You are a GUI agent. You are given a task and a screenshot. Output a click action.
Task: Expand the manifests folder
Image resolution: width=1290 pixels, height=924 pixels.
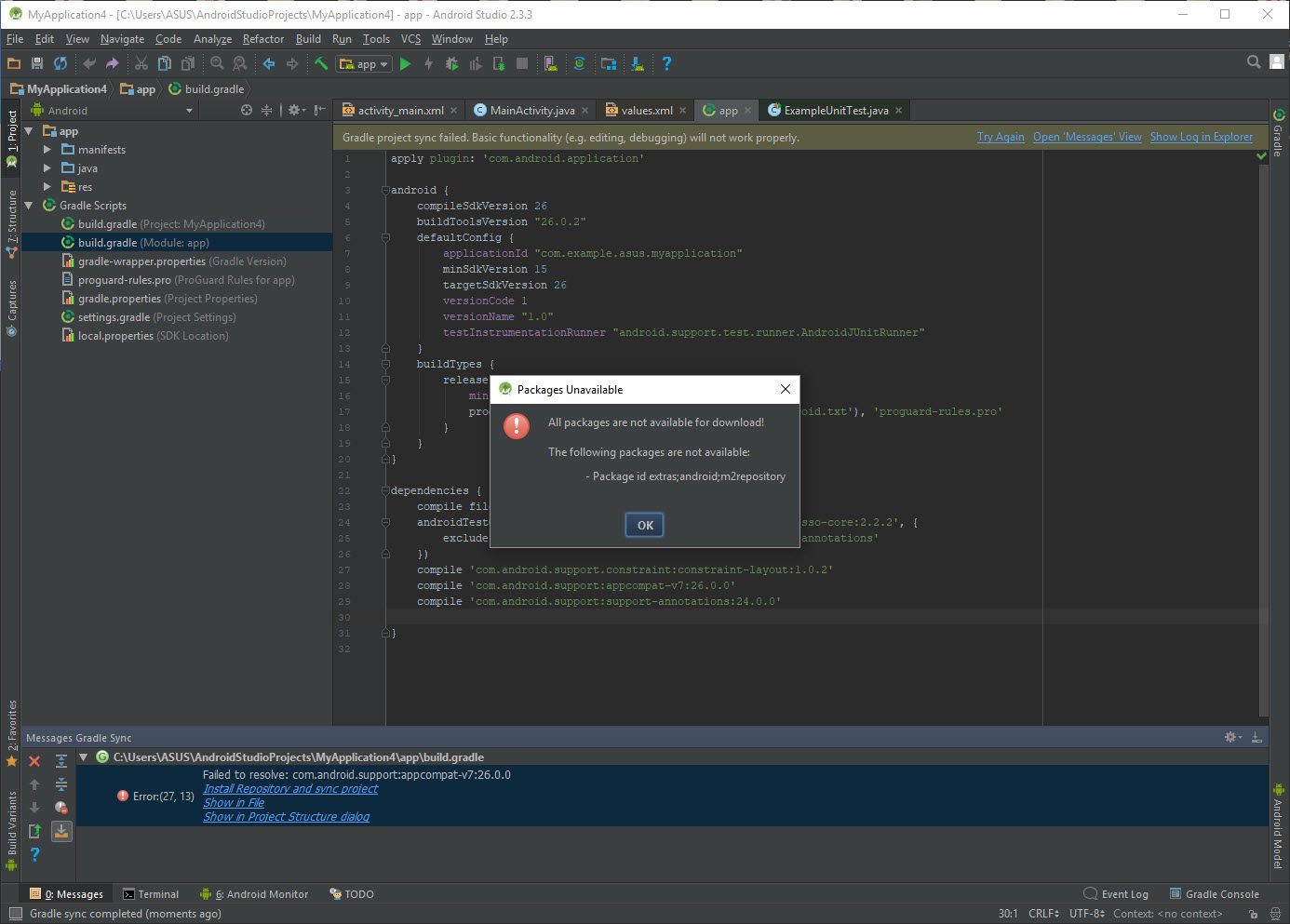[x=47, y=150]
